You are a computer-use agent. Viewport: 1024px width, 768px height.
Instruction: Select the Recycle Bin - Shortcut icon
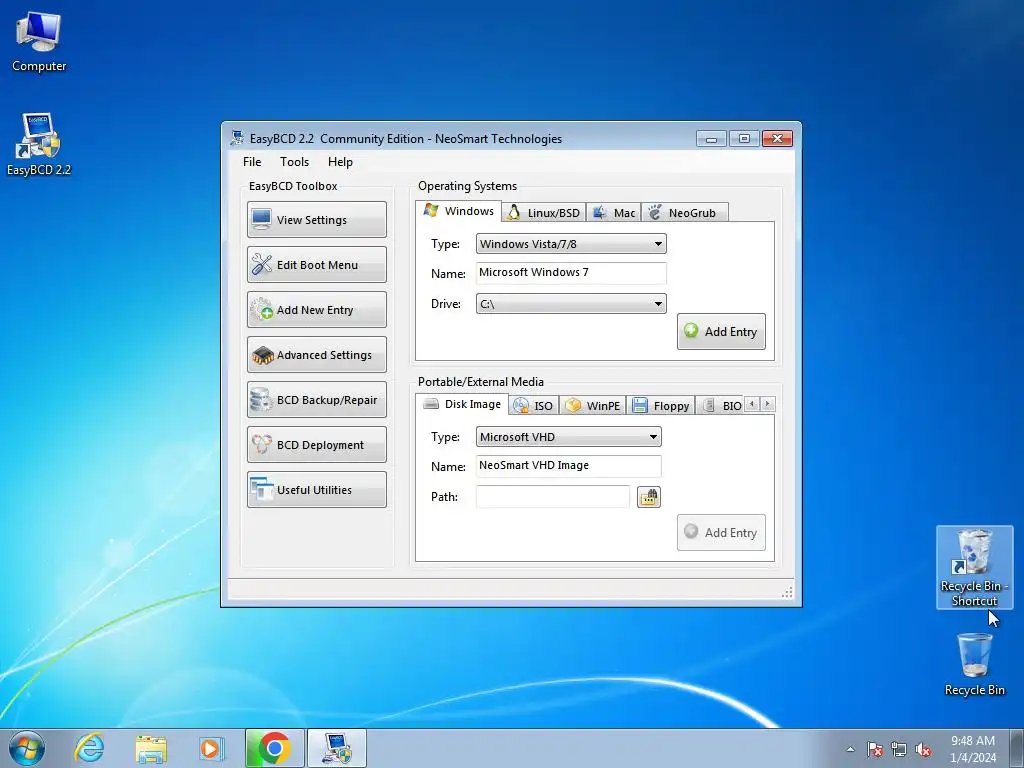pos(974,568)
